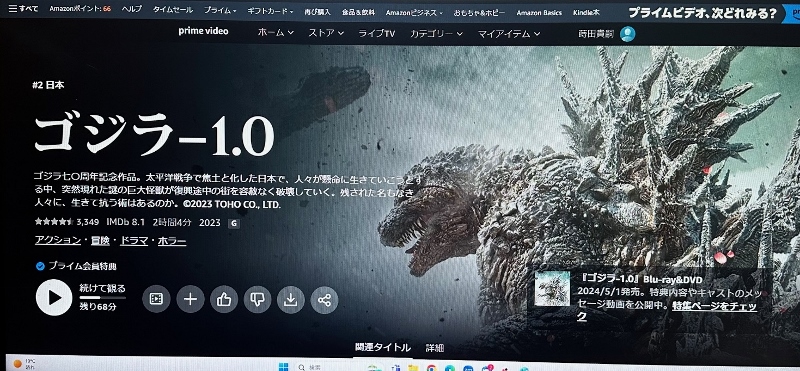Click the blue Prime checkmark badge
The width and height of the screenshot is (800, 371).
coord(40,266)
